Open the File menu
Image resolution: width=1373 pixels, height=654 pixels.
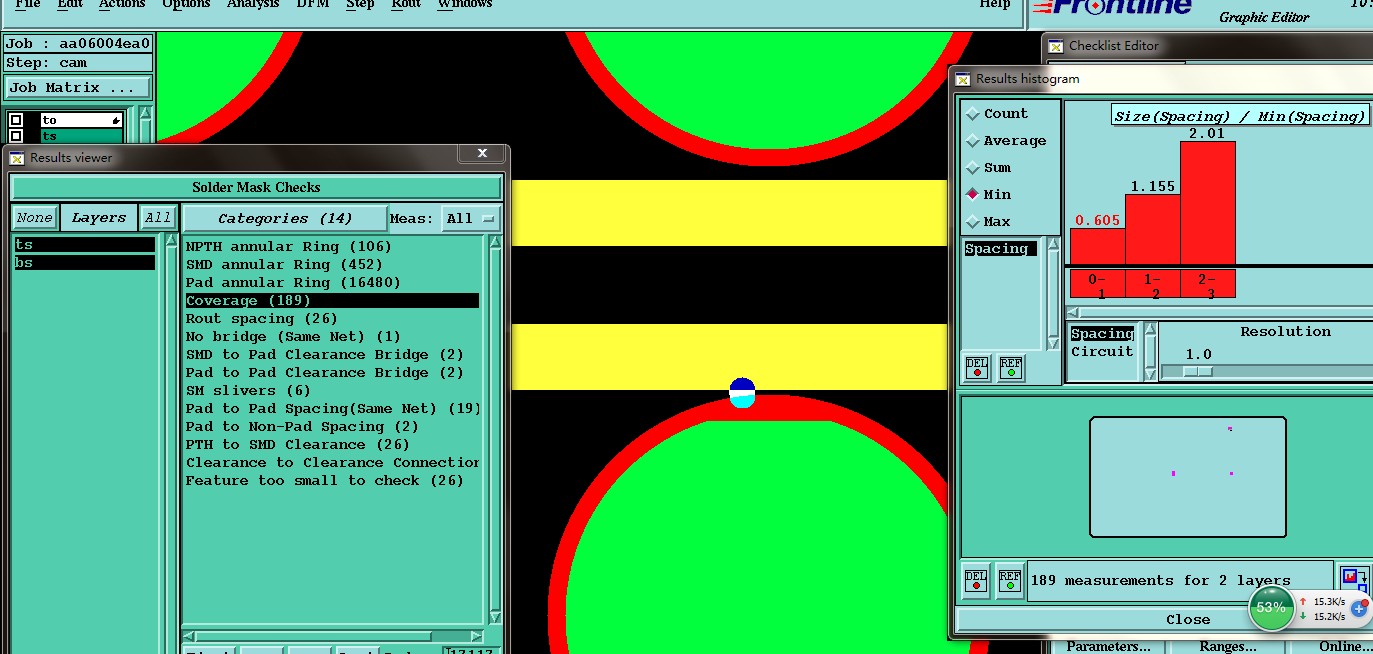click(x=28, y=4)
